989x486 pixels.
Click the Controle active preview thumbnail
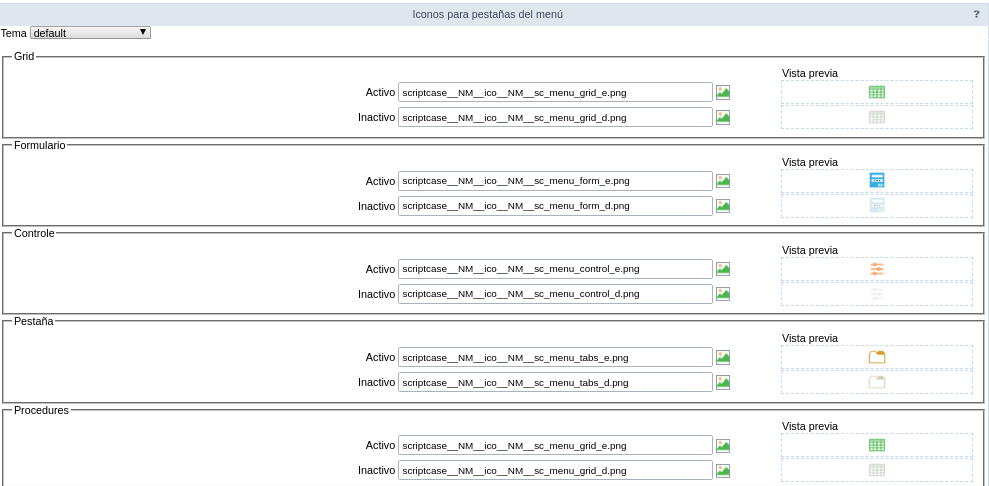(876, 269)
